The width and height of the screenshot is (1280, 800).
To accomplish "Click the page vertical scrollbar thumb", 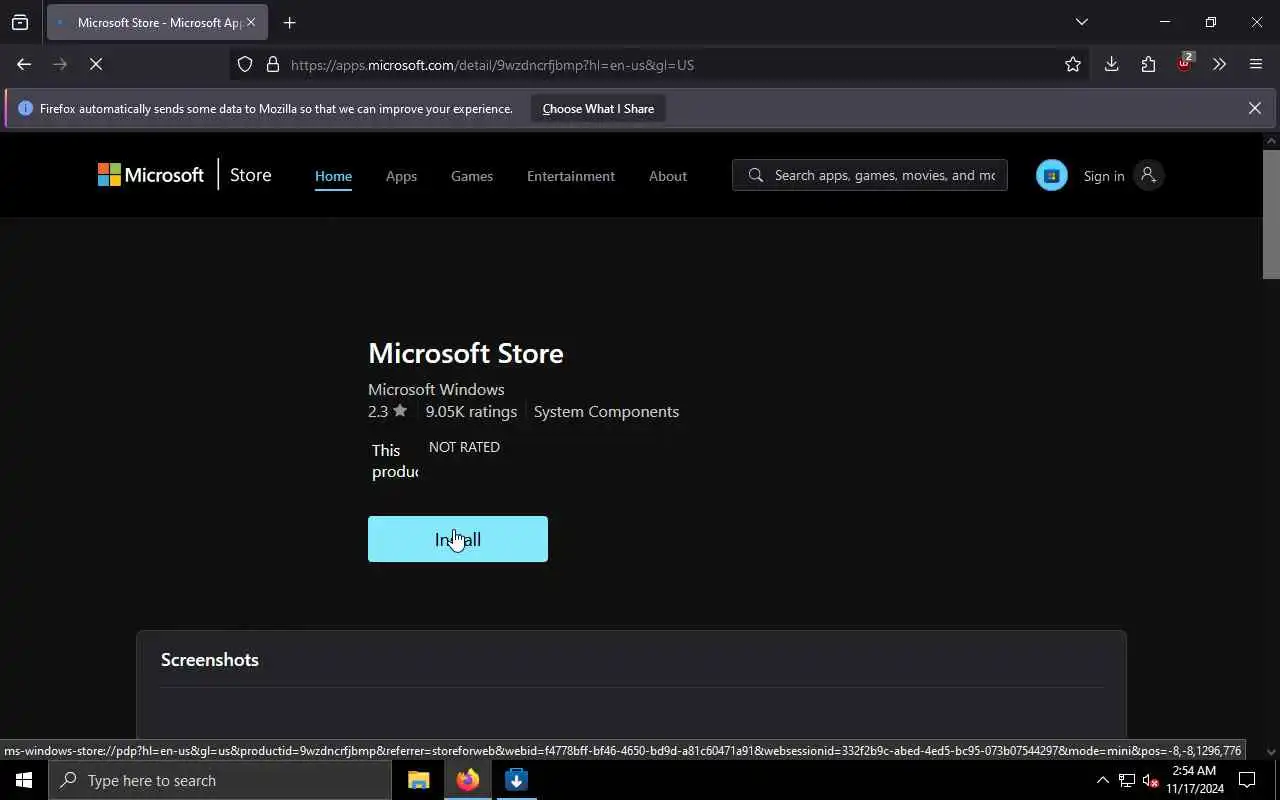I will 1271,214.
